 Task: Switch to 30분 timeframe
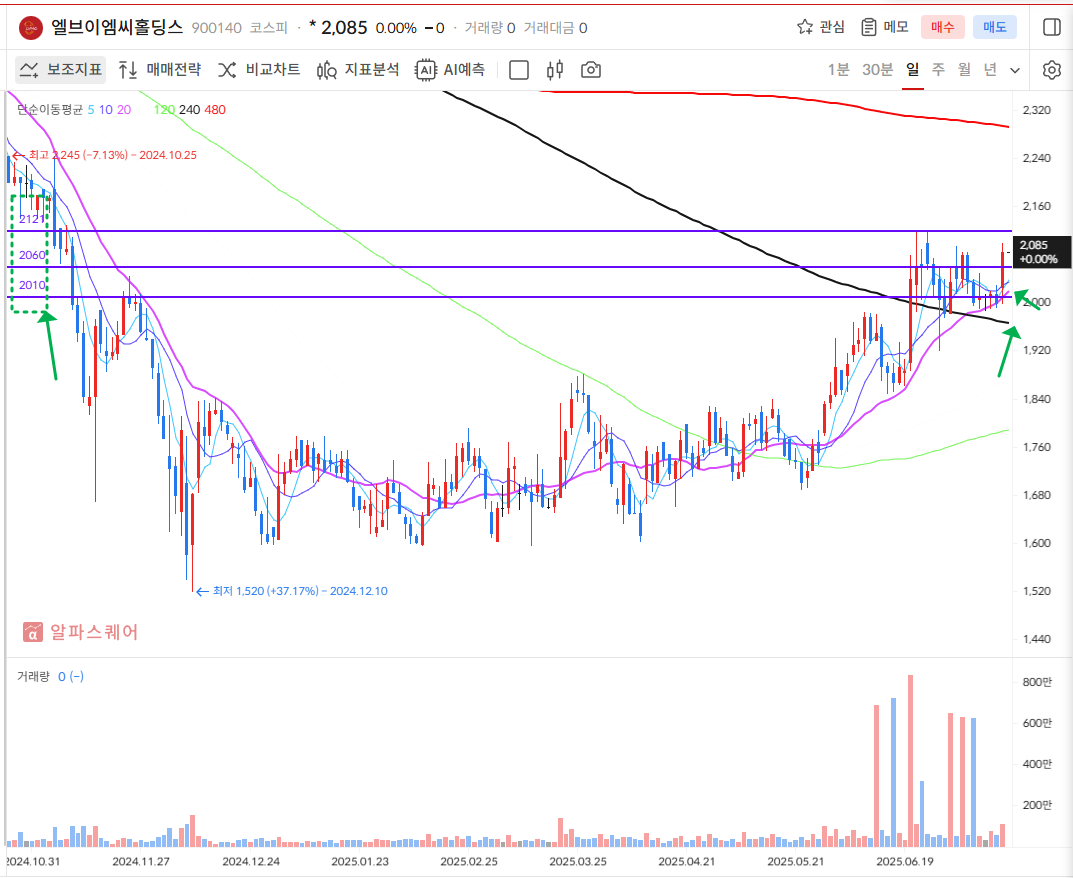coord(877,70)
